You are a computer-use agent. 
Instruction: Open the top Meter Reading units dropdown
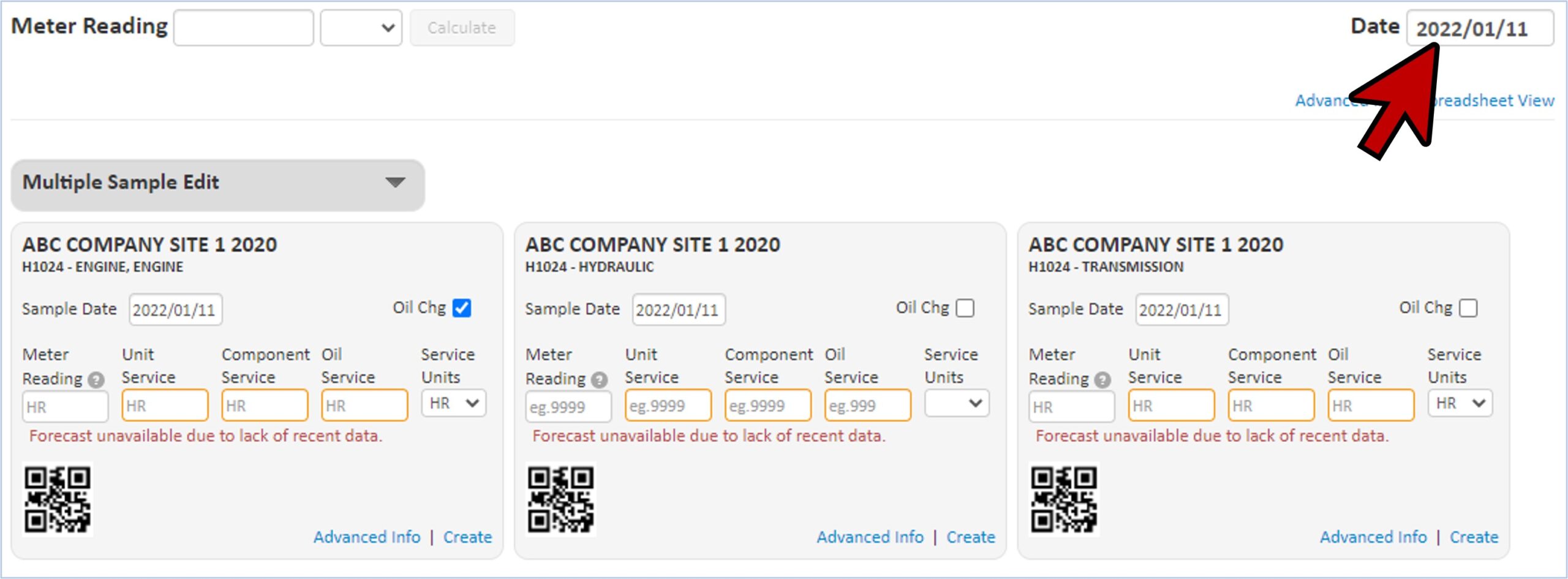pyautogui.click(x=361, y=28)
